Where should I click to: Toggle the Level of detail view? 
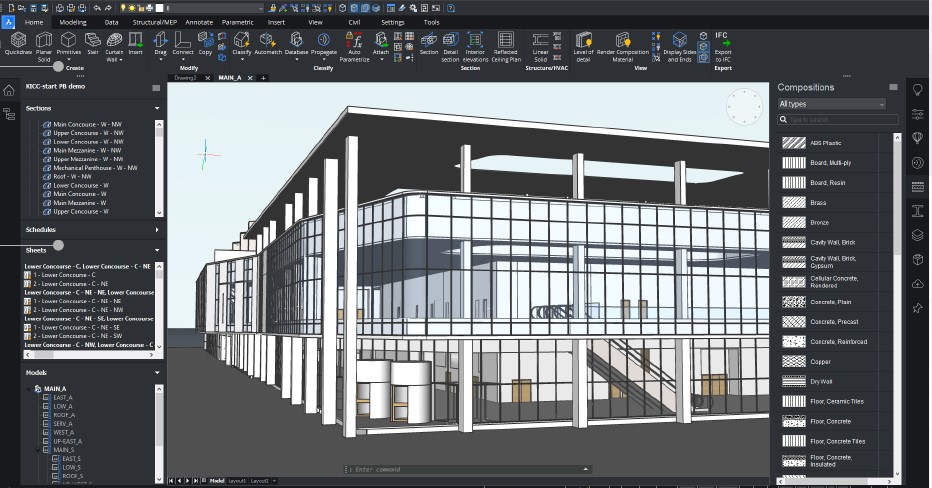[584, 47]
